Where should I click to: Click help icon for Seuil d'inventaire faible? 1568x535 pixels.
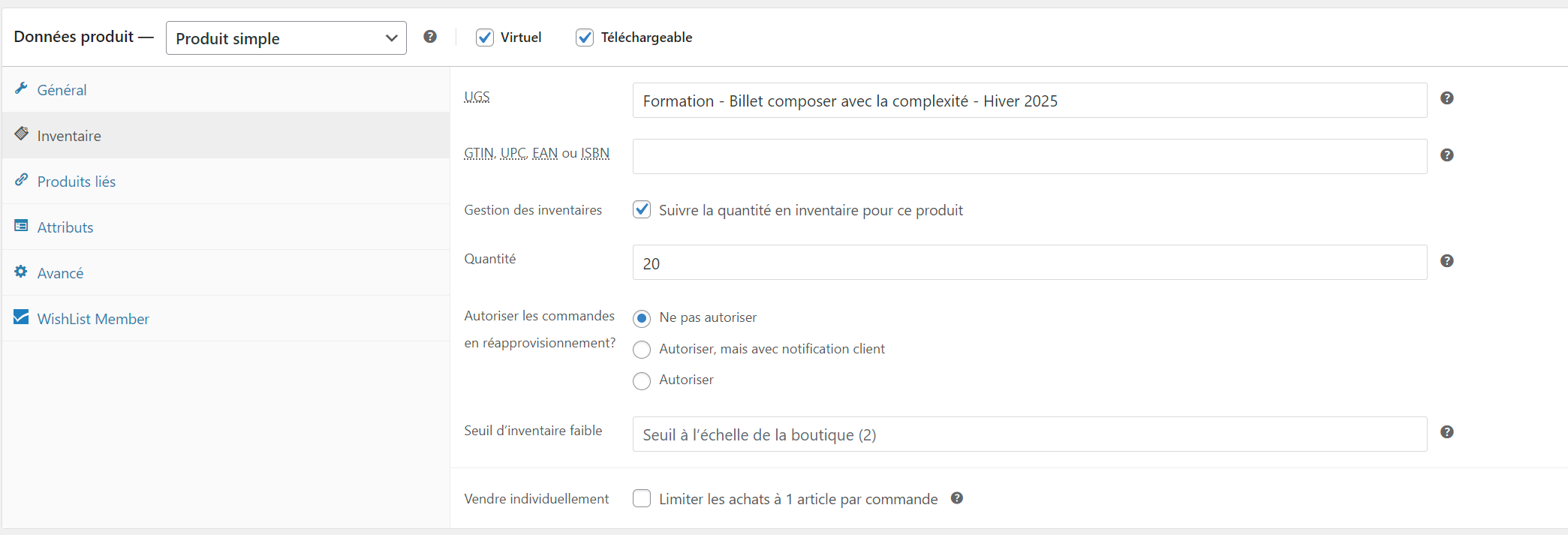tap(1446, 432)
